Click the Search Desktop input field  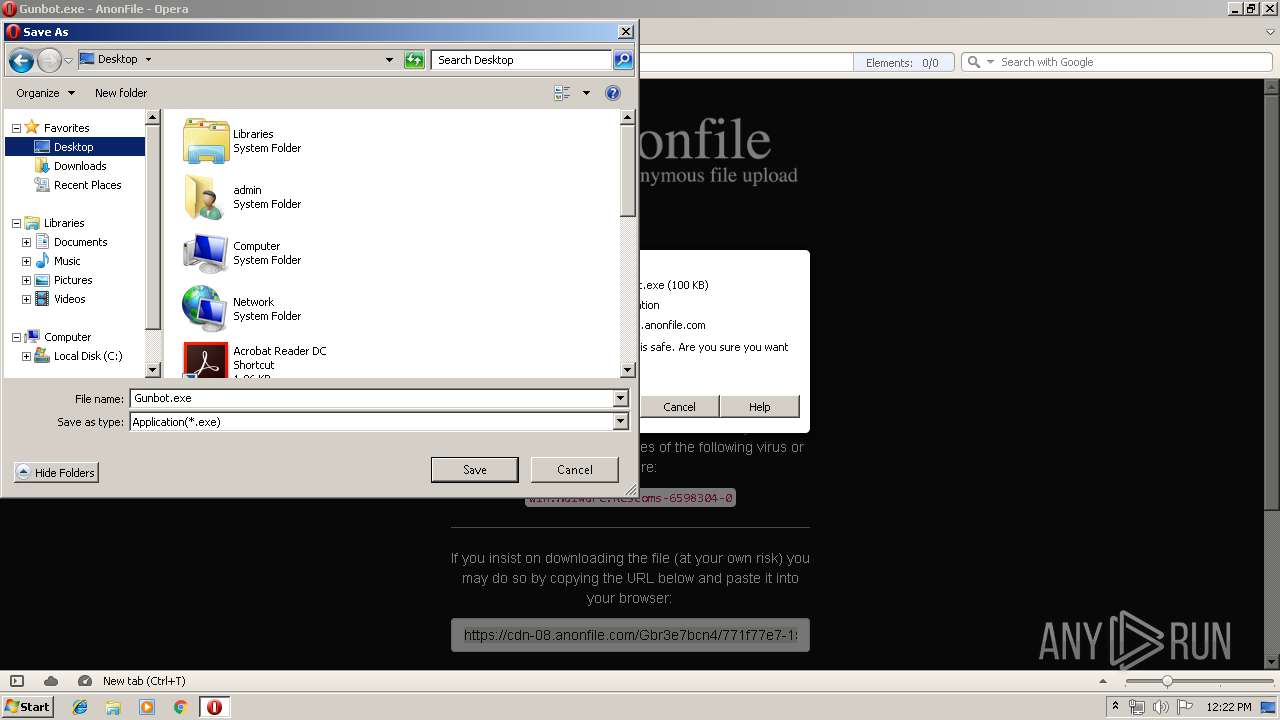pyautogui.click(x=521, y=60)
